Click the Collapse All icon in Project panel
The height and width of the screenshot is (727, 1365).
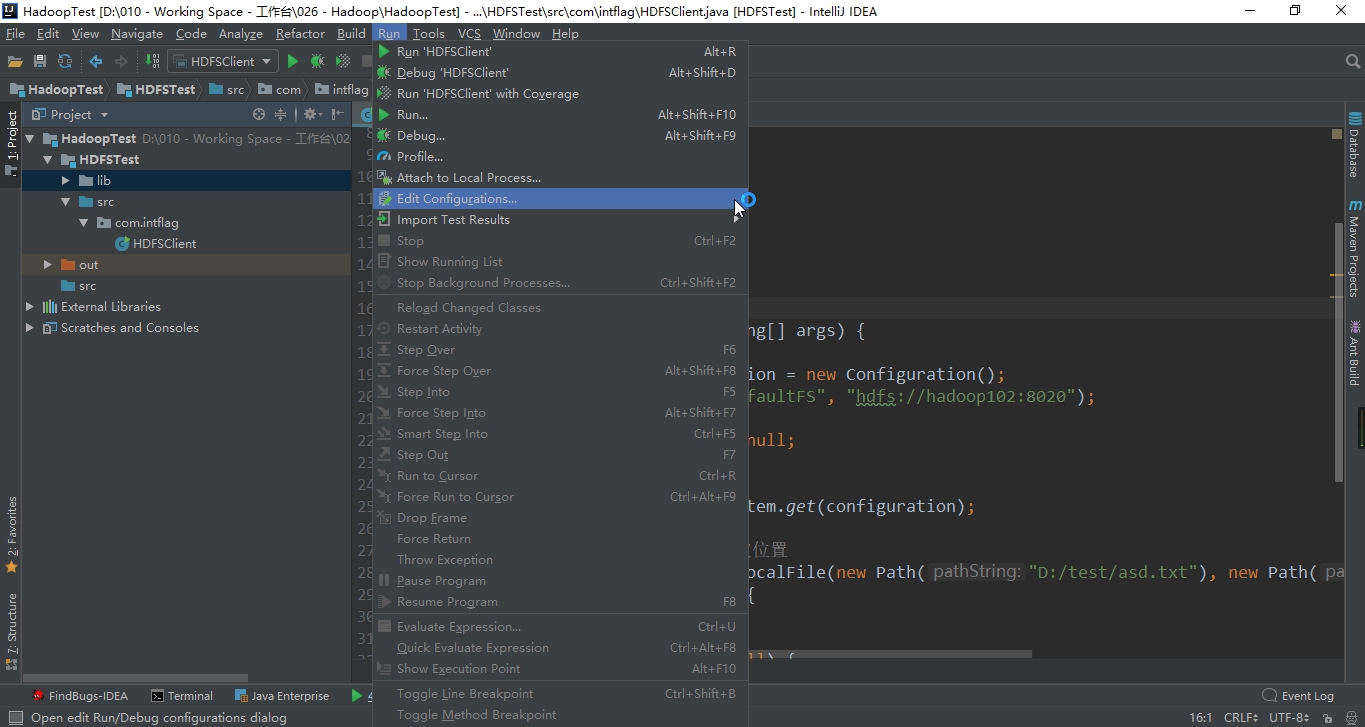click(282, 114)
